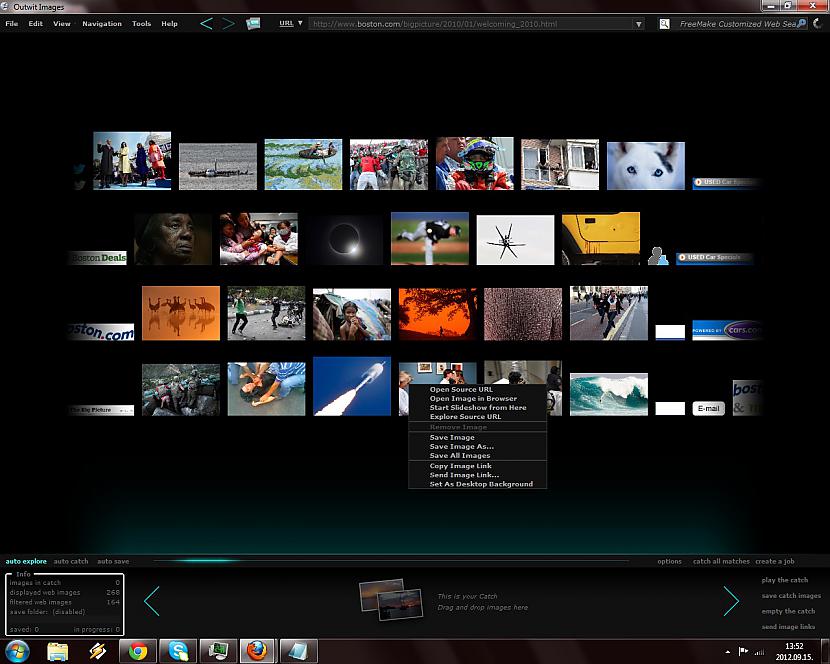Open the options link
The image size is (830, 664).
point(669,561)
